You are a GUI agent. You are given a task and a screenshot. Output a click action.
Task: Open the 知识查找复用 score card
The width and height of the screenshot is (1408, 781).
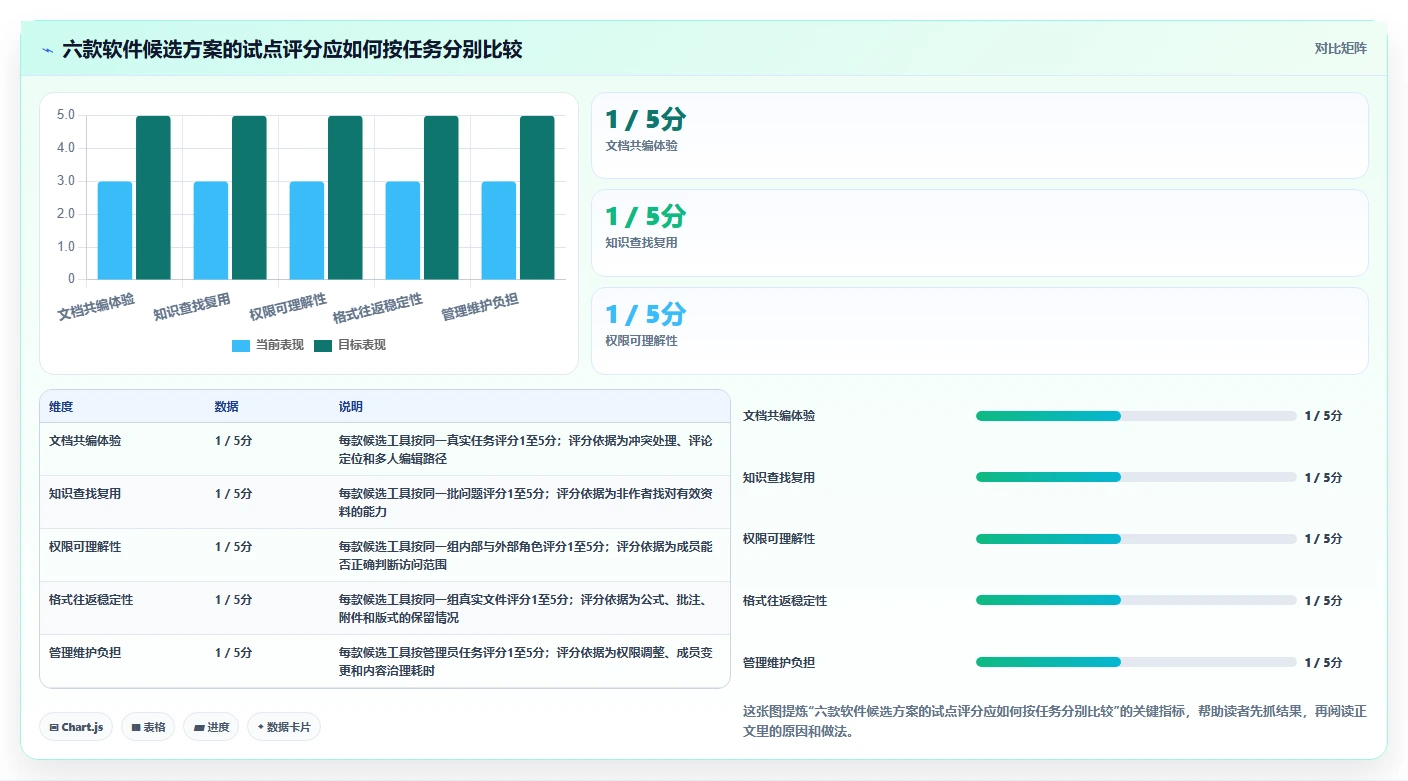tap(979, 233)
